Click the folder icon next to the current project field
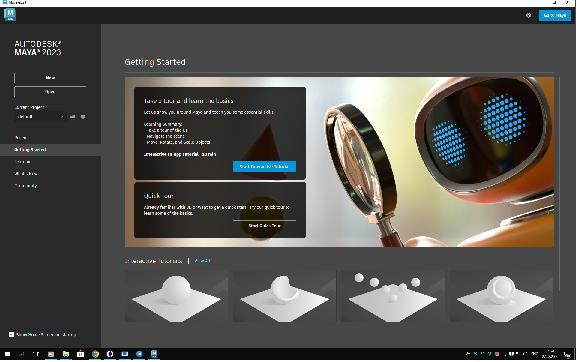 click(73, 116)
